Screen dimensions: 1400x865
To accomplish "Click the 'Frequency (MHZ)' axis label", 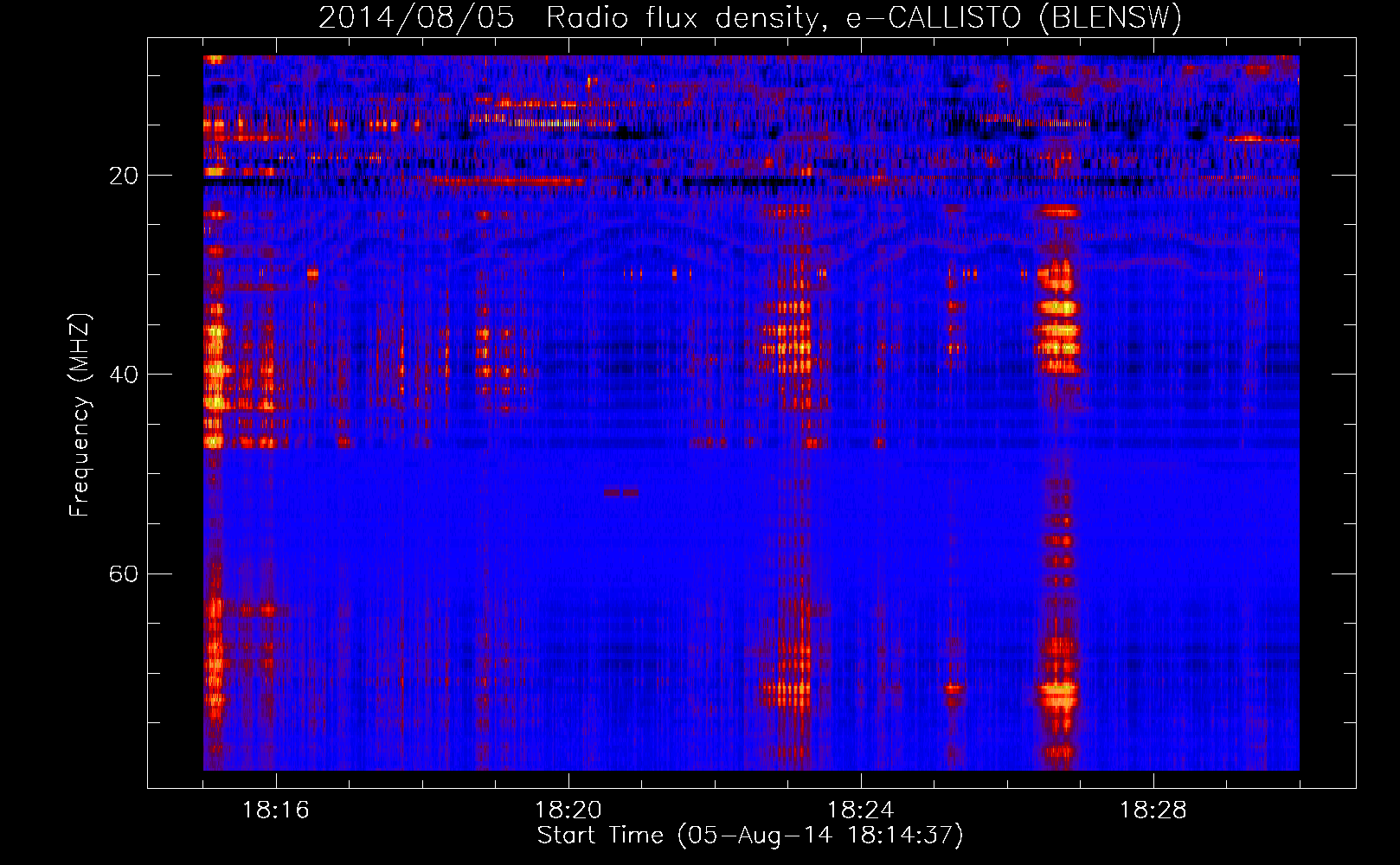I will (80, 415).
